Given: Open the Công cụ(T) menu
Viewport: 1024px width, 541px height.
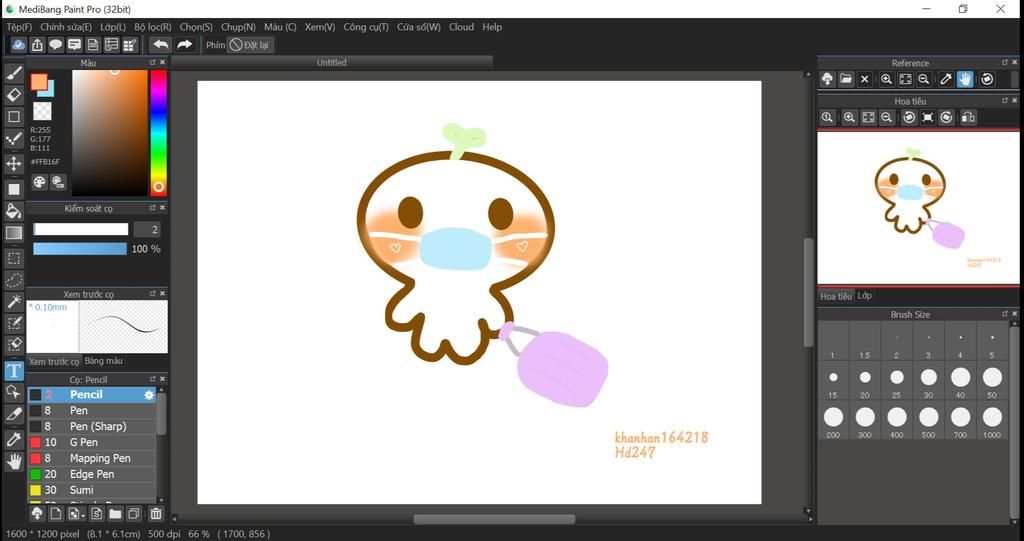Looking at the screenshot, I should pos(366,27).
